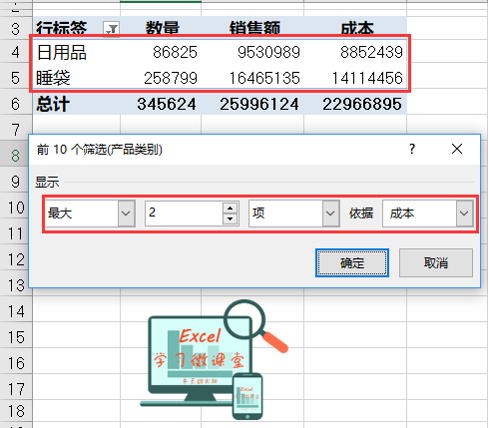Select row header 4

tap(16, 52)
